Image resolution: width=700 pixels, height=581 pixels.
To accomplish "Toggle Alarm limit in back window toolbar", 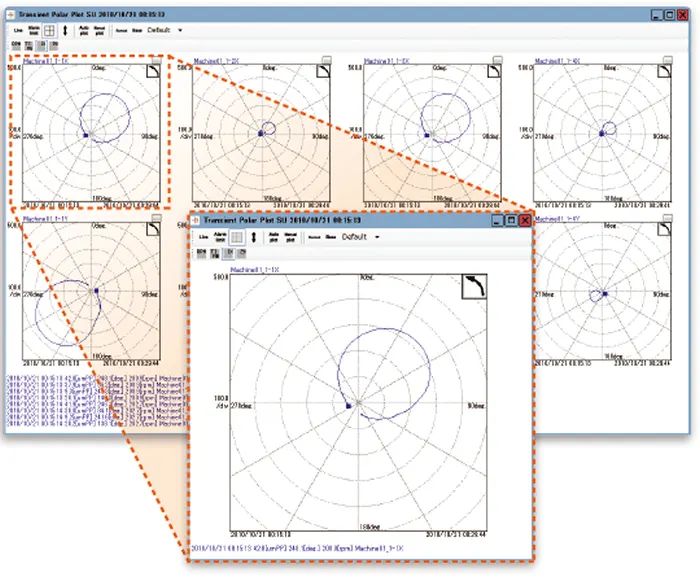I will [34, 30].
